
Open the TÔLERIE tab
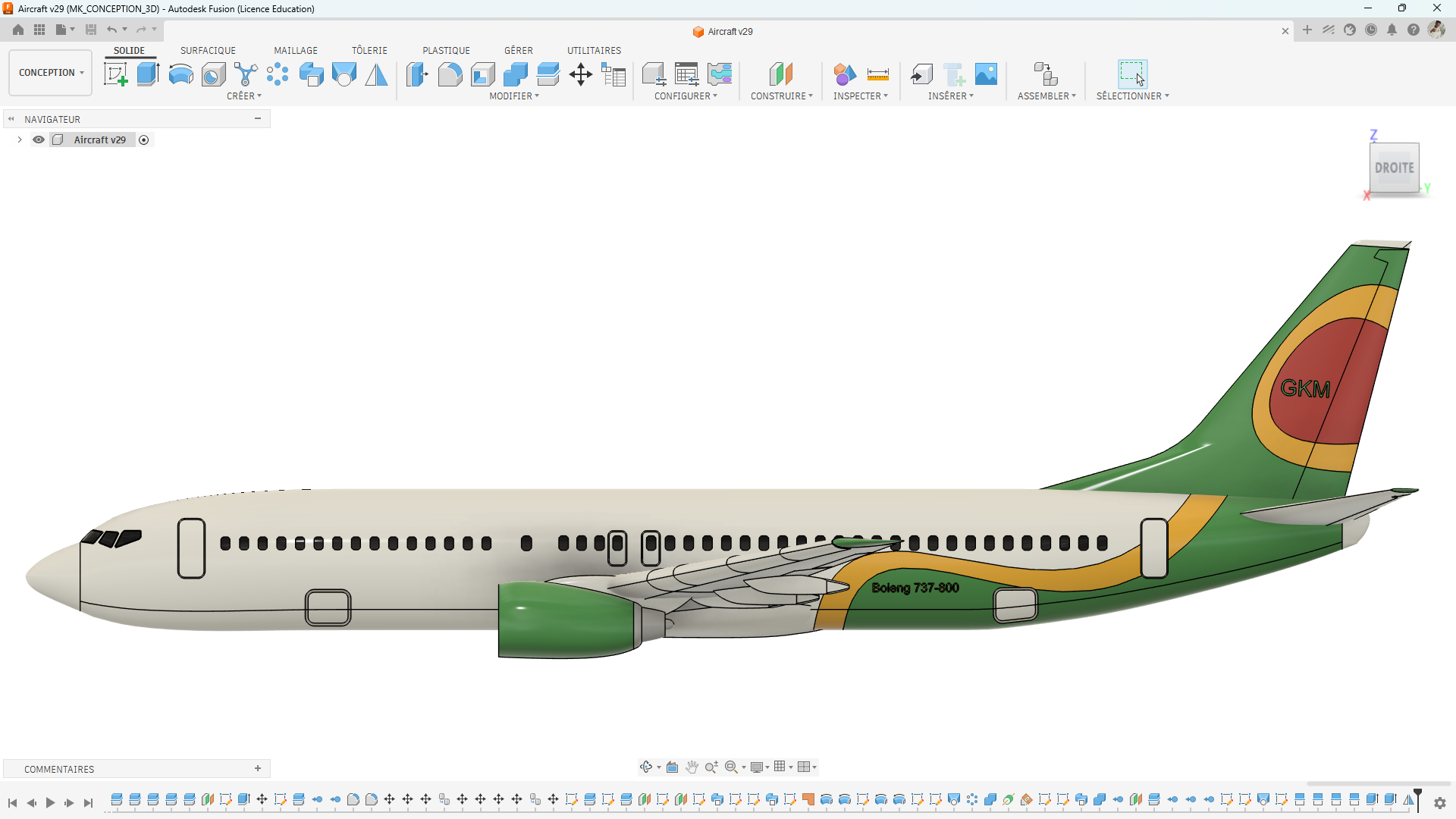[369, 51]
